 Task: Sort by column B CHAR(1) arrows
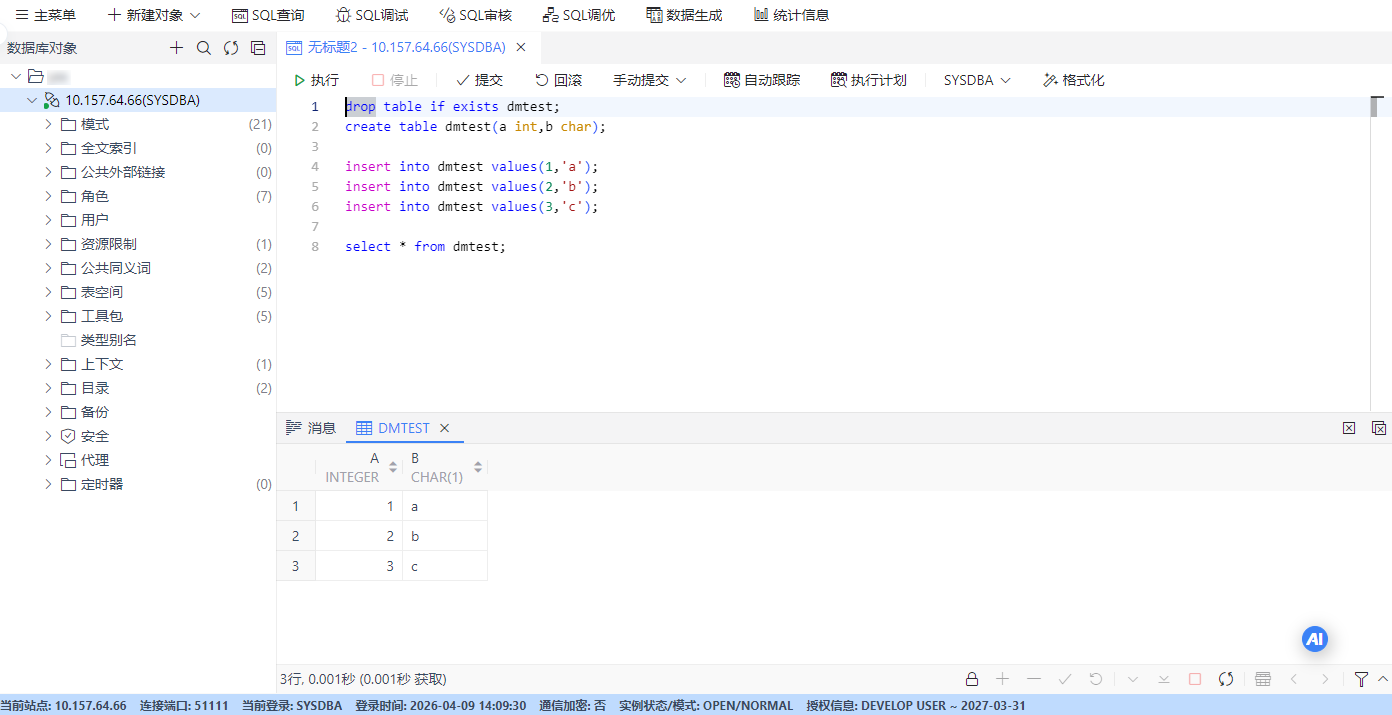[x=478, y=467]
